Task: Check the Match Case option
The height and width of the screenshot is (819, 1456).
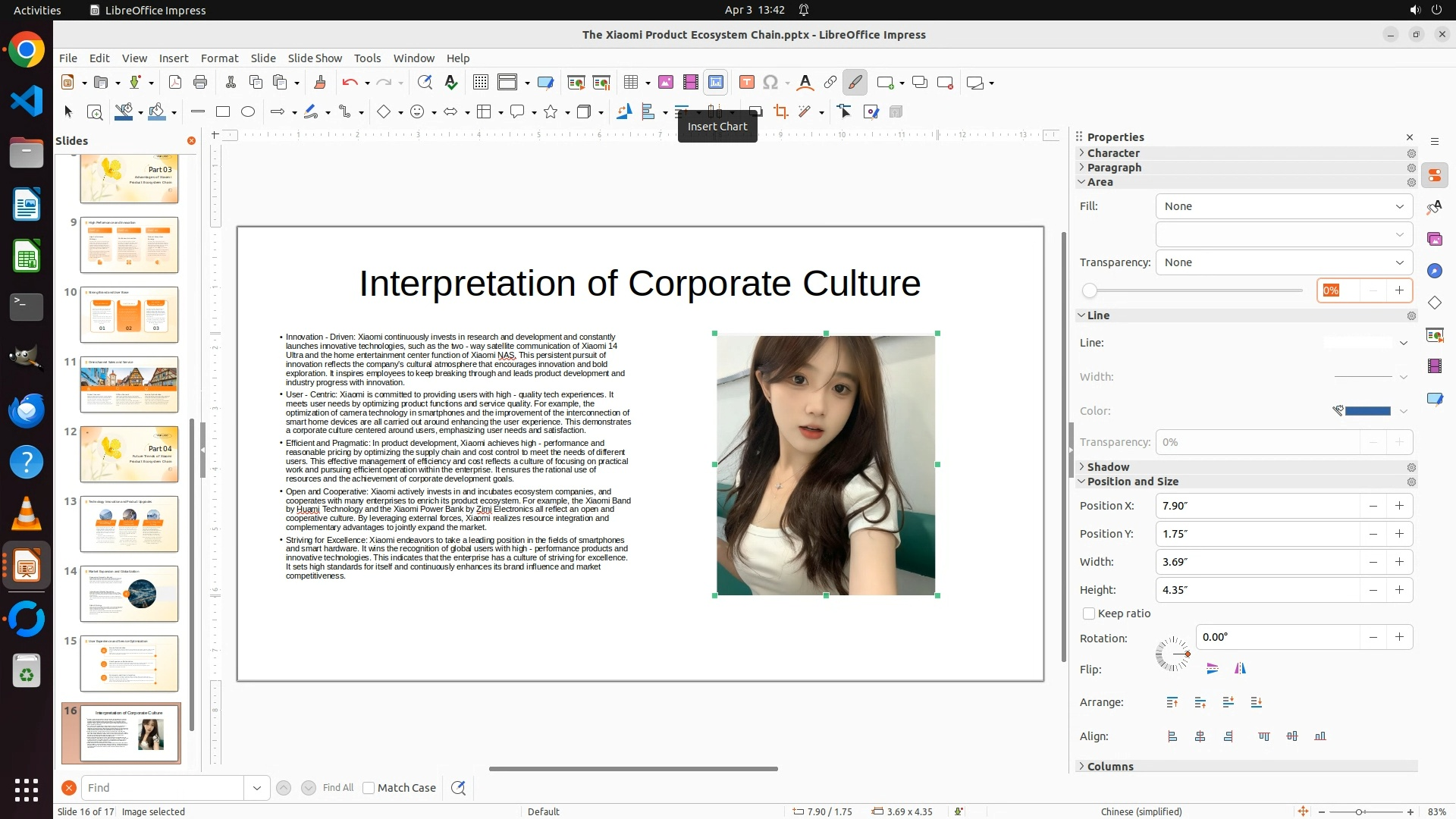Action: pyautogui.click(x=369, y=788)
